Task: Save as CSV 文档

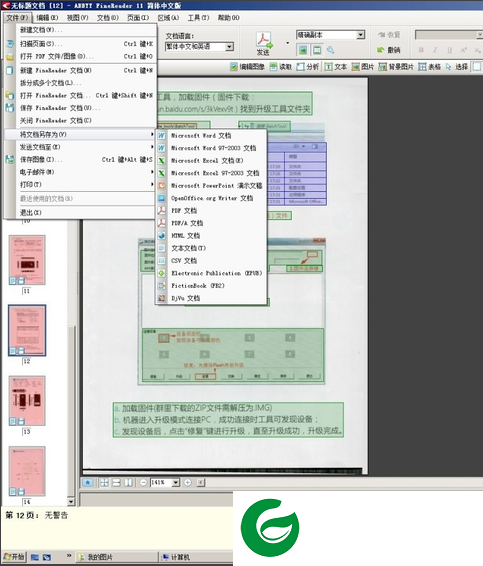Action: coord(212,261)
